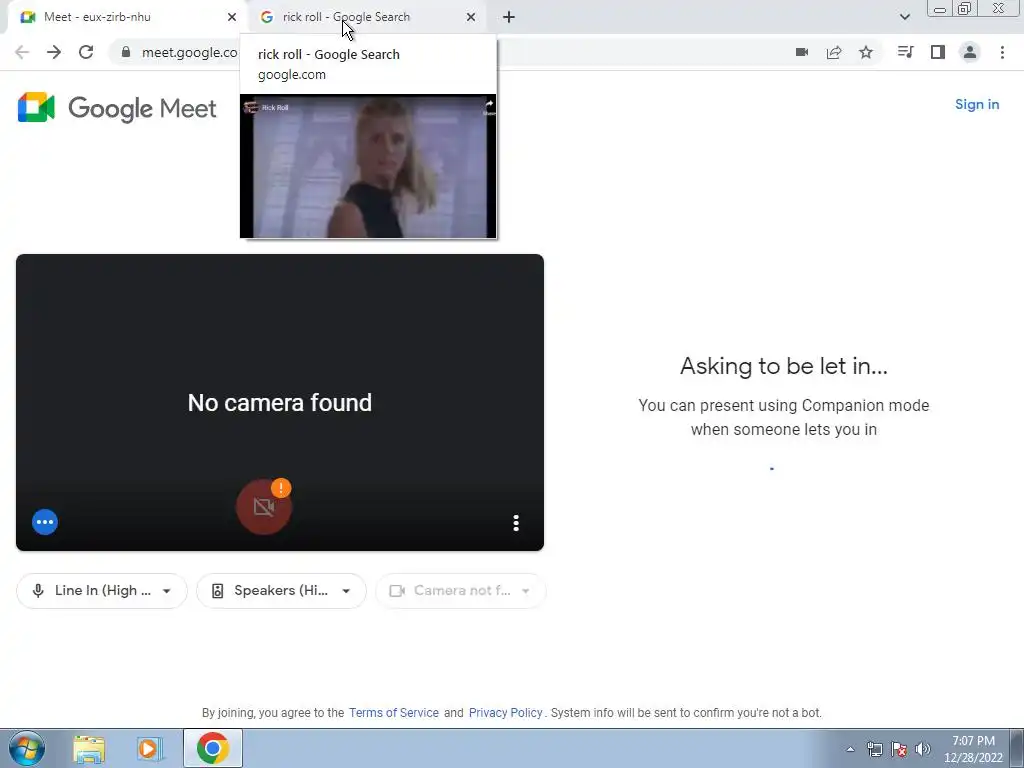The height and width of the screenshot is (768, 1024).
Task: Click the Google Meet logo
Action: coord(117,108)
